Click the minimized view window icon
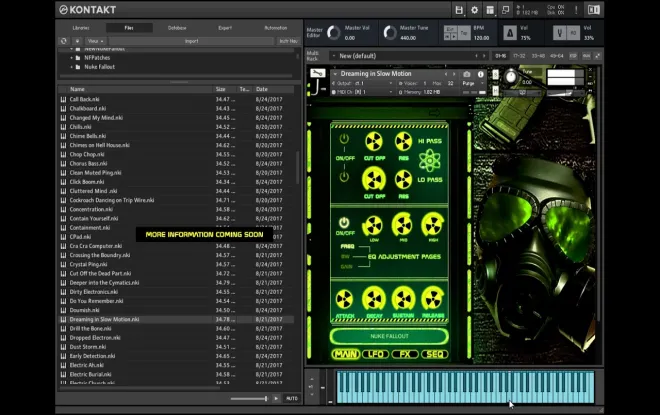This screenshot has height=415, width=660. click(506, 10)
